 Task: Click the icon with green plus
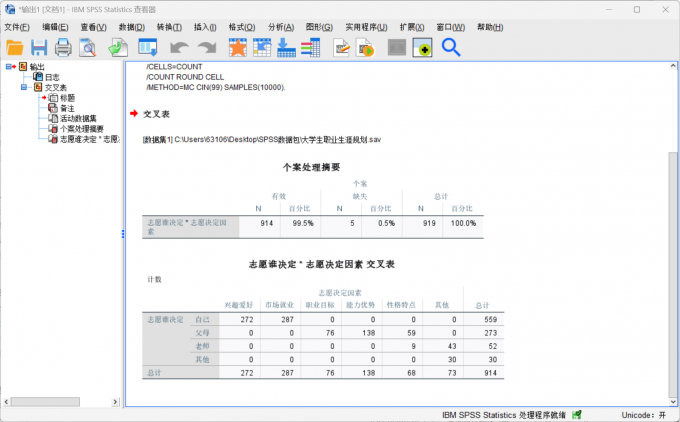point(422,47)
